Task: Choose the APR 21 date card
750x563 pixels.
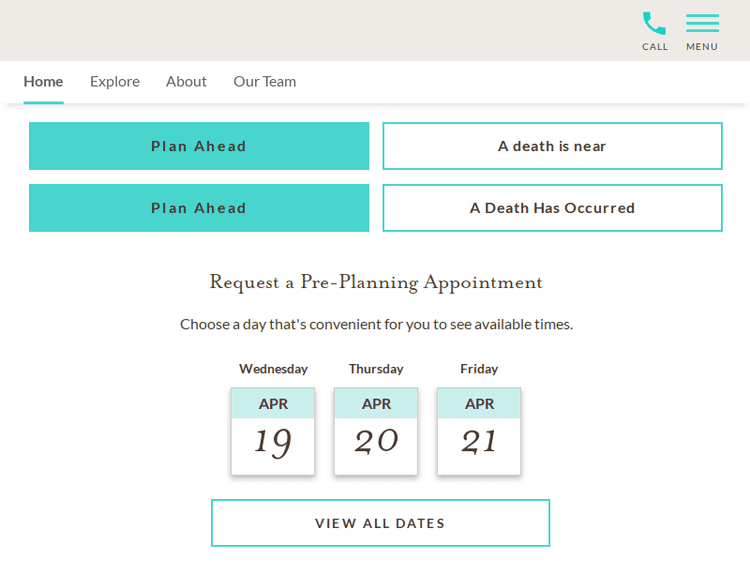Action: pos(479,431)
